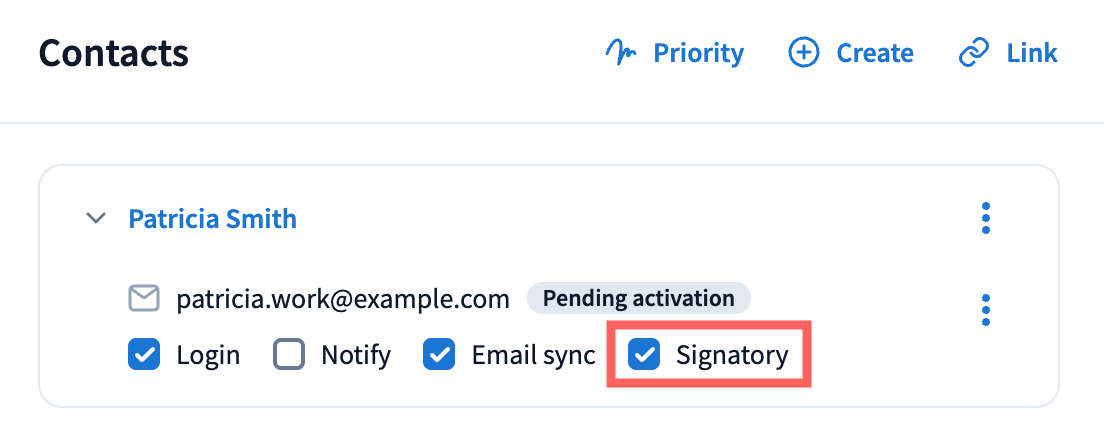Disable the Email sync checkbox
This screenshot has height=438, width=1104.
(440, 354)
